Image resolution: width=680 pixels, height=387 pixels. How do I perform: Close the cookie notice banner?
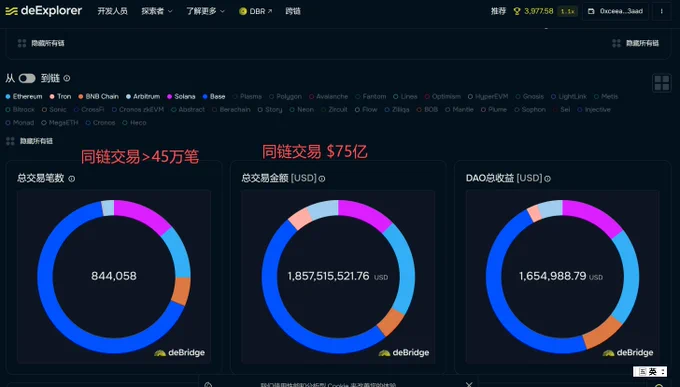pos(469,384)
